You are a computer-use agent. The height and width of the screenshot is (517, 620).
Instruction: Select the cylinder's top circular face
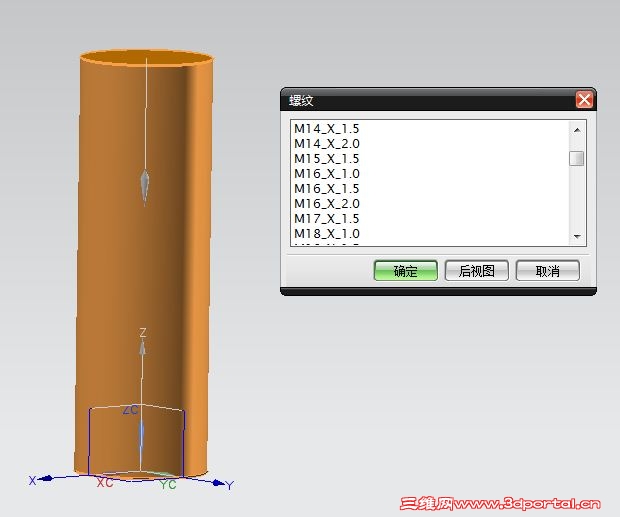coord(146,57)
